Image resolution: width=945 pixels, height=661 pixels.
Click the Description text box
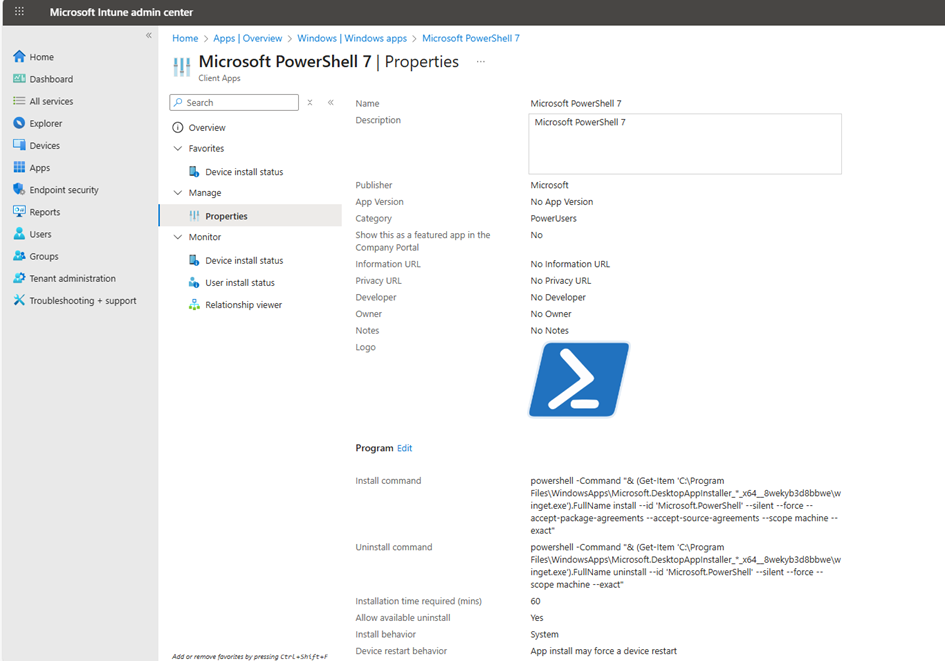point(685,144)
